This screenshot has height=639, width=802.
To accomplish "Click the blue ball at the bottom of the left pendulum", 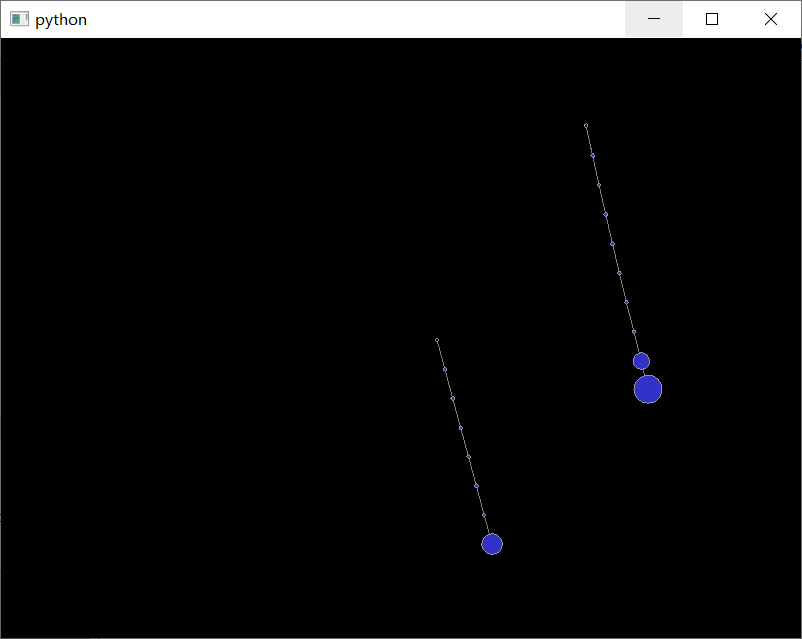I will [x=492, y=543].
